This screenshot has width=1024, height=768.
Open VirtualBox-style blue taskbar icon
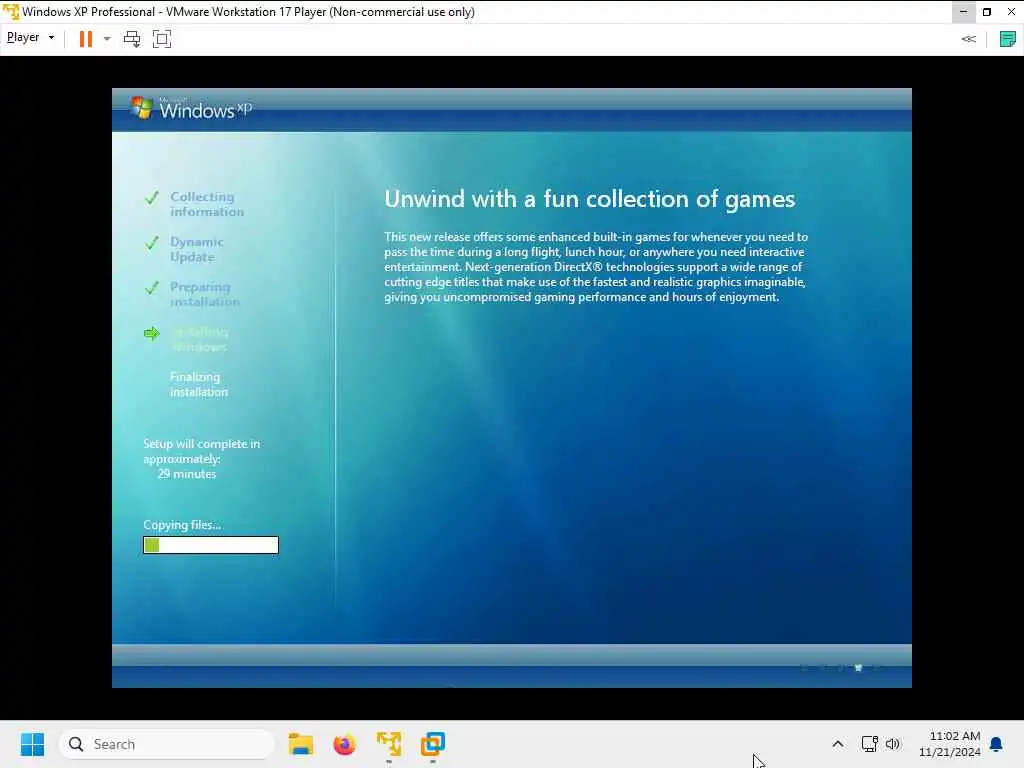click(432, 744)
